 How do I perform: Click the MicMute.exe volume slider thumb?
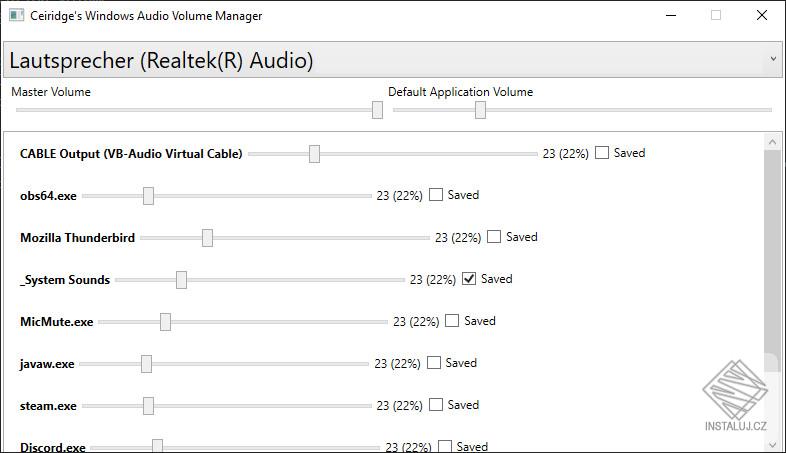click(x=165, y=321)
